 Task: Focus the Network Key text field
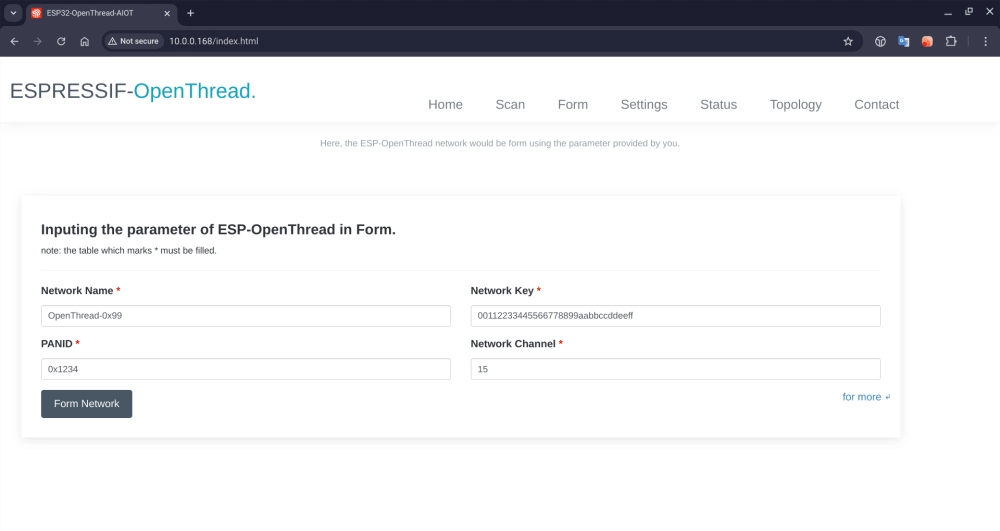point(675,315)
